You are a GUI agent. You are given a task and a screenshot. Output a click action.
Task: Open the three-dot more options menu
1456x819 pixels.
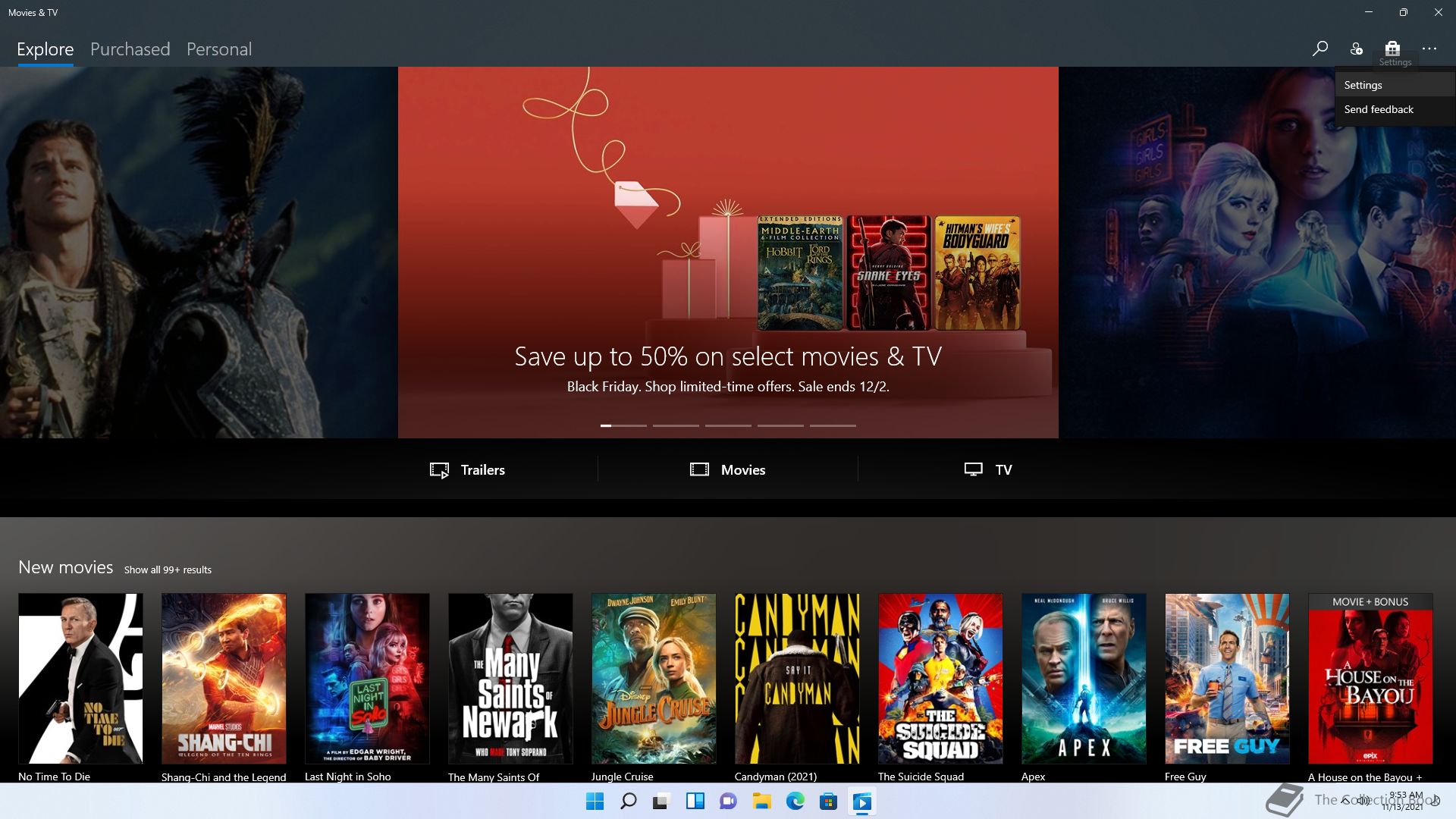[x=1429, y=49]
